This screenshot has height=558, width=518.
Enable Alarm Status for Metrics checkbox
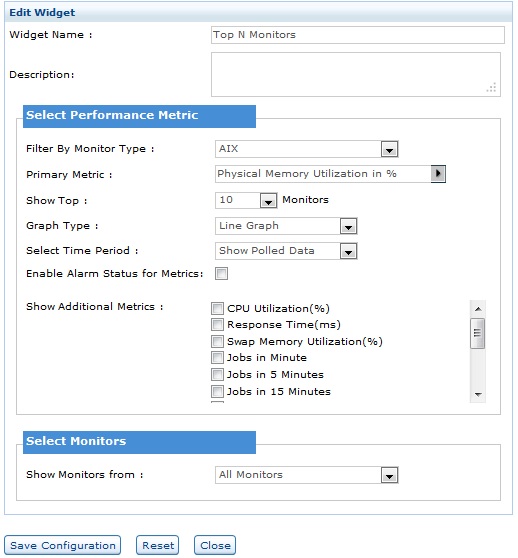[x=221, y=274]
